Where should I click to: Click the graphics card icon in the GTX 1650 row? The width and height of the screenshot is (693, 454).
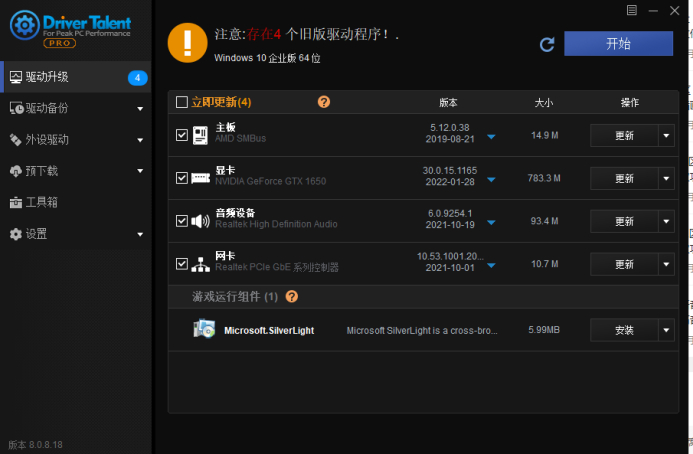pos(201,178)
